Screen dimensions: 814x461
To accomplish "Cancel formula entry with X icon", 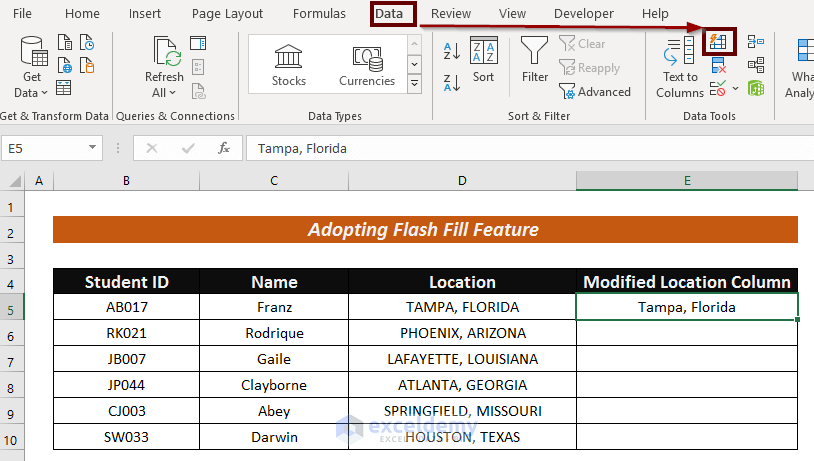I will click(152, 148).
